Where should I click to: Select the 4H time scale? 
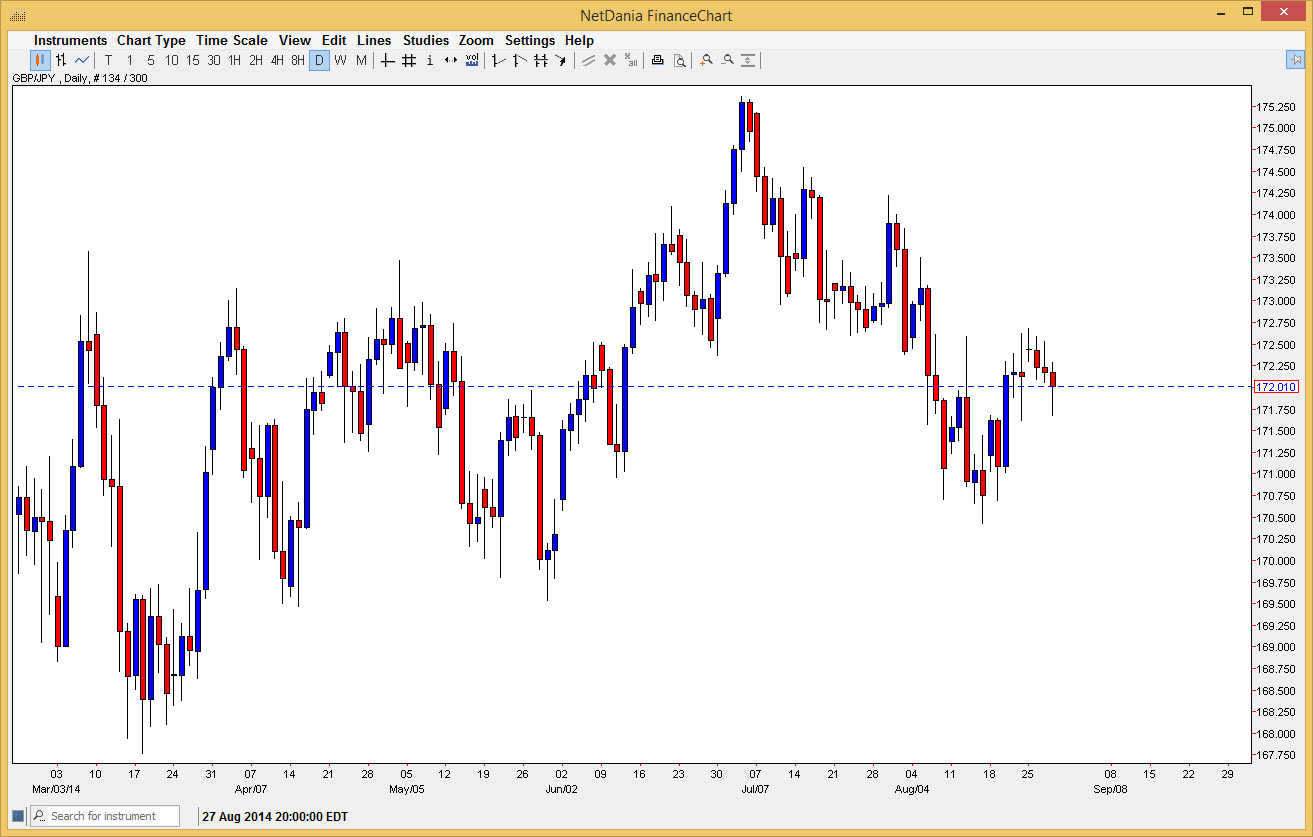pyautogui.click(x=277, y=61)
